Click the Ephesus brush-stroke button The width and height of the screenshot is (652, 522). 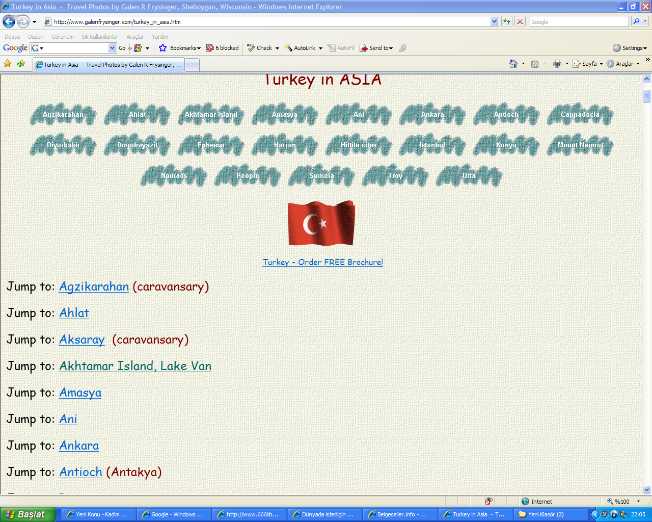coord(211,145)
